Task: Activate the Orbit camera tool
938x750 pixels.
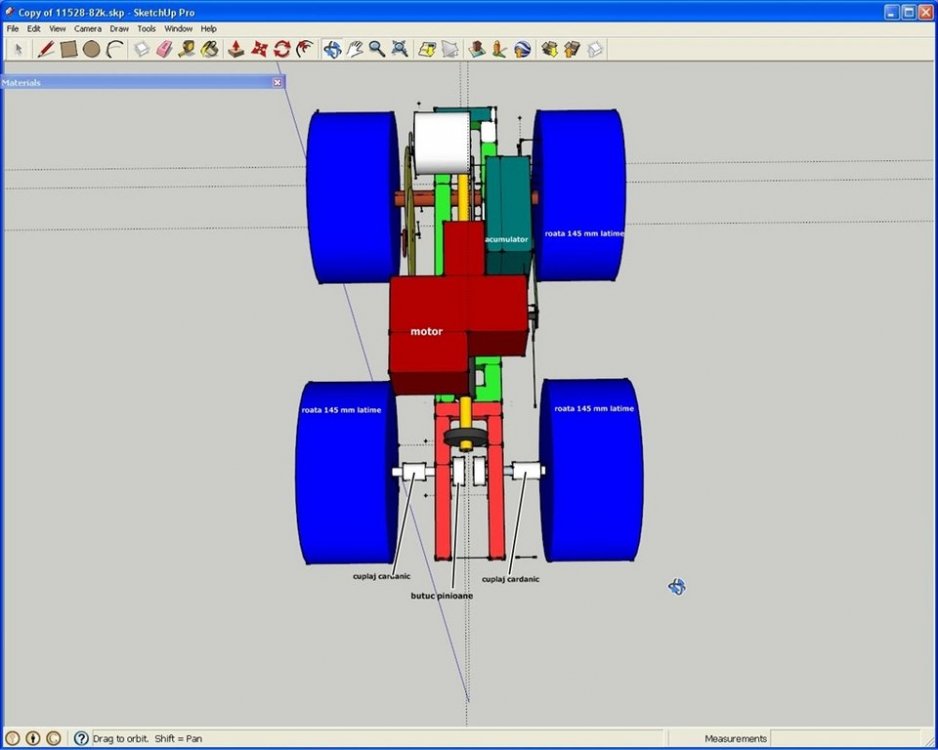Action: click(x=332, y=49)
